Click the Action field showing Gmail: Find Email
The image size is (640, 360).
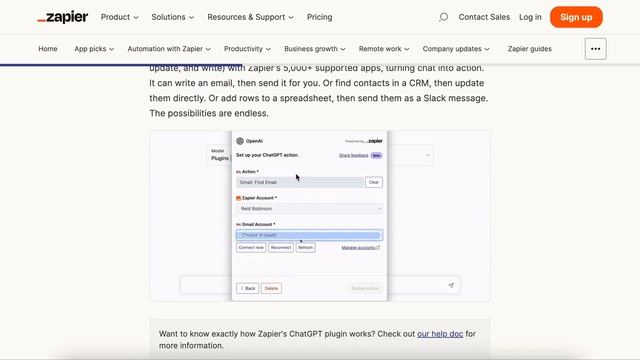300,182
